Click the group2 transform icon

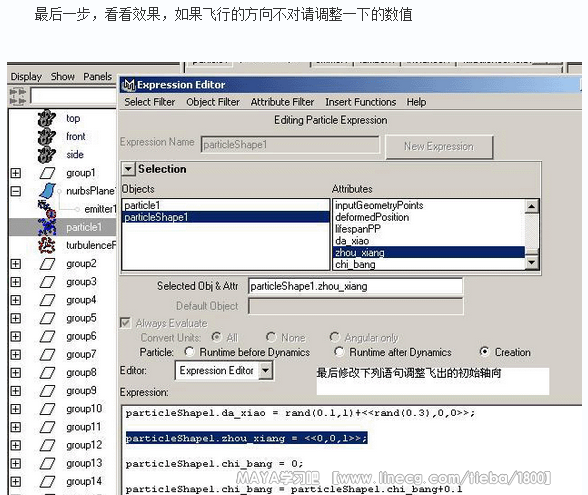point(47,264)
